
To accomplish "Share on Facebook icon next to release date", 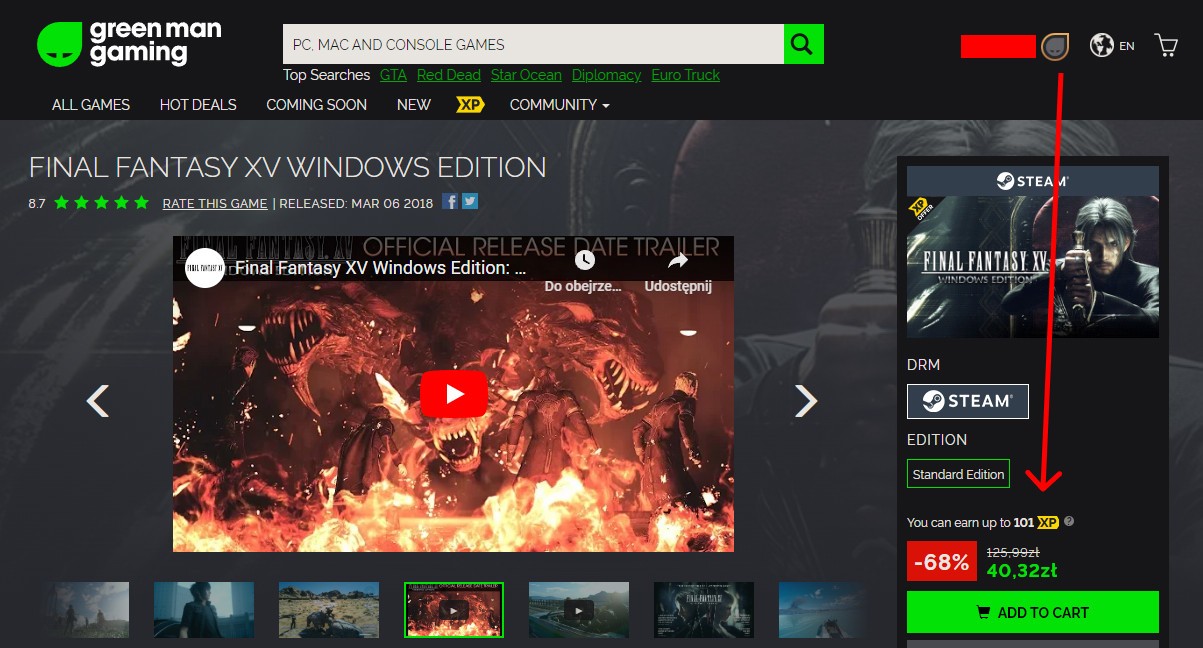I will tap(450, 202).
